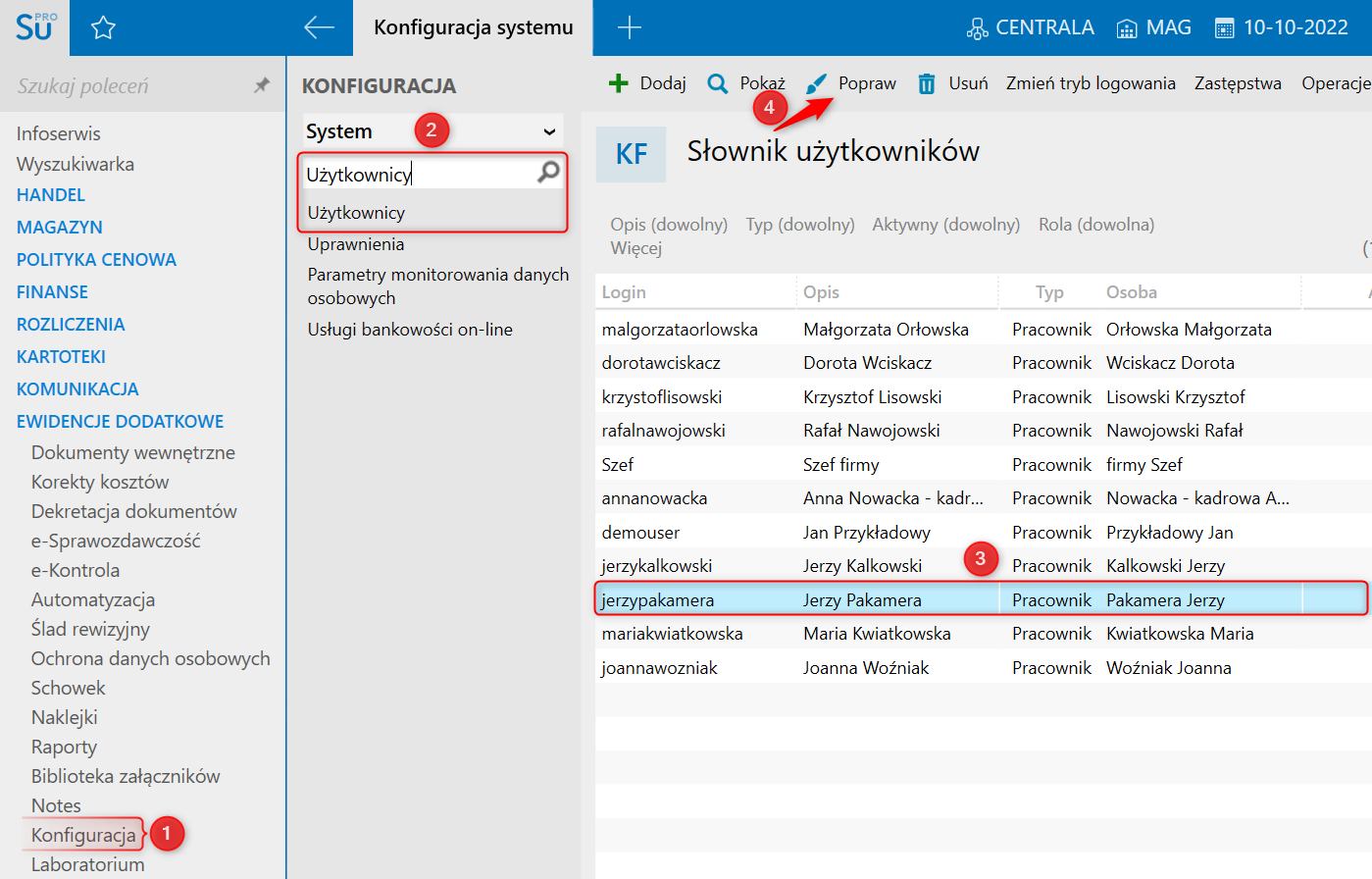Click the back arrow icon
This screenshot has width=1372, height=879.
point(319,27)
